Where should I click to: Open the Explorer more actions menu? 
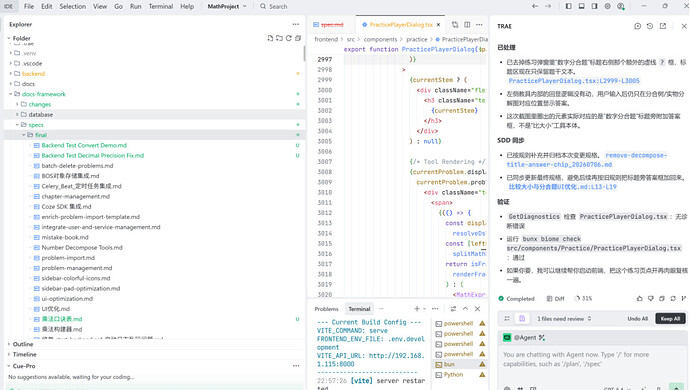[296, 24]
